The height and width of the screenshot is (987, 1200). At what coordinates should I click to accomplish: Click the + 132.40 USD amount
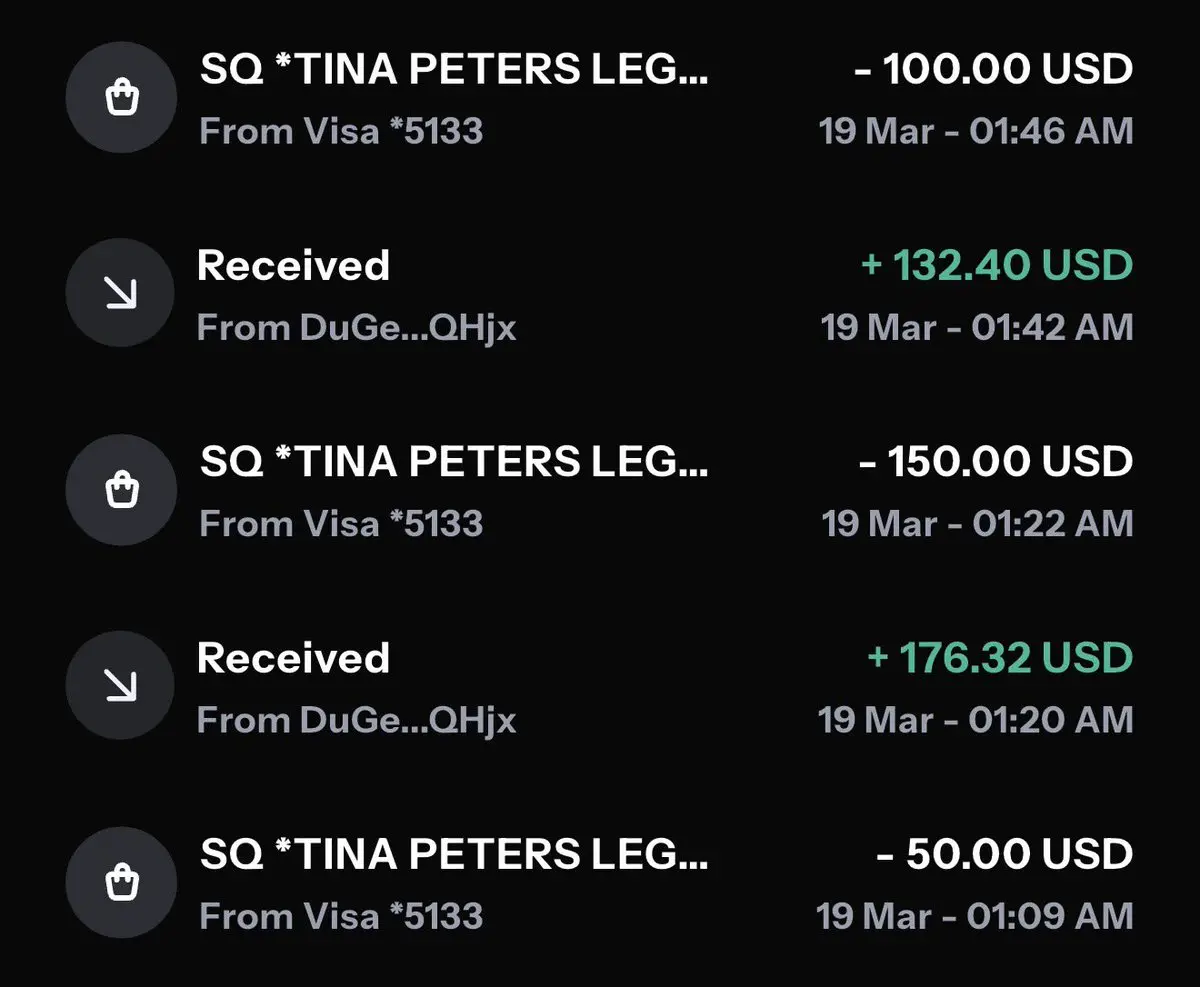click(996, 266)
